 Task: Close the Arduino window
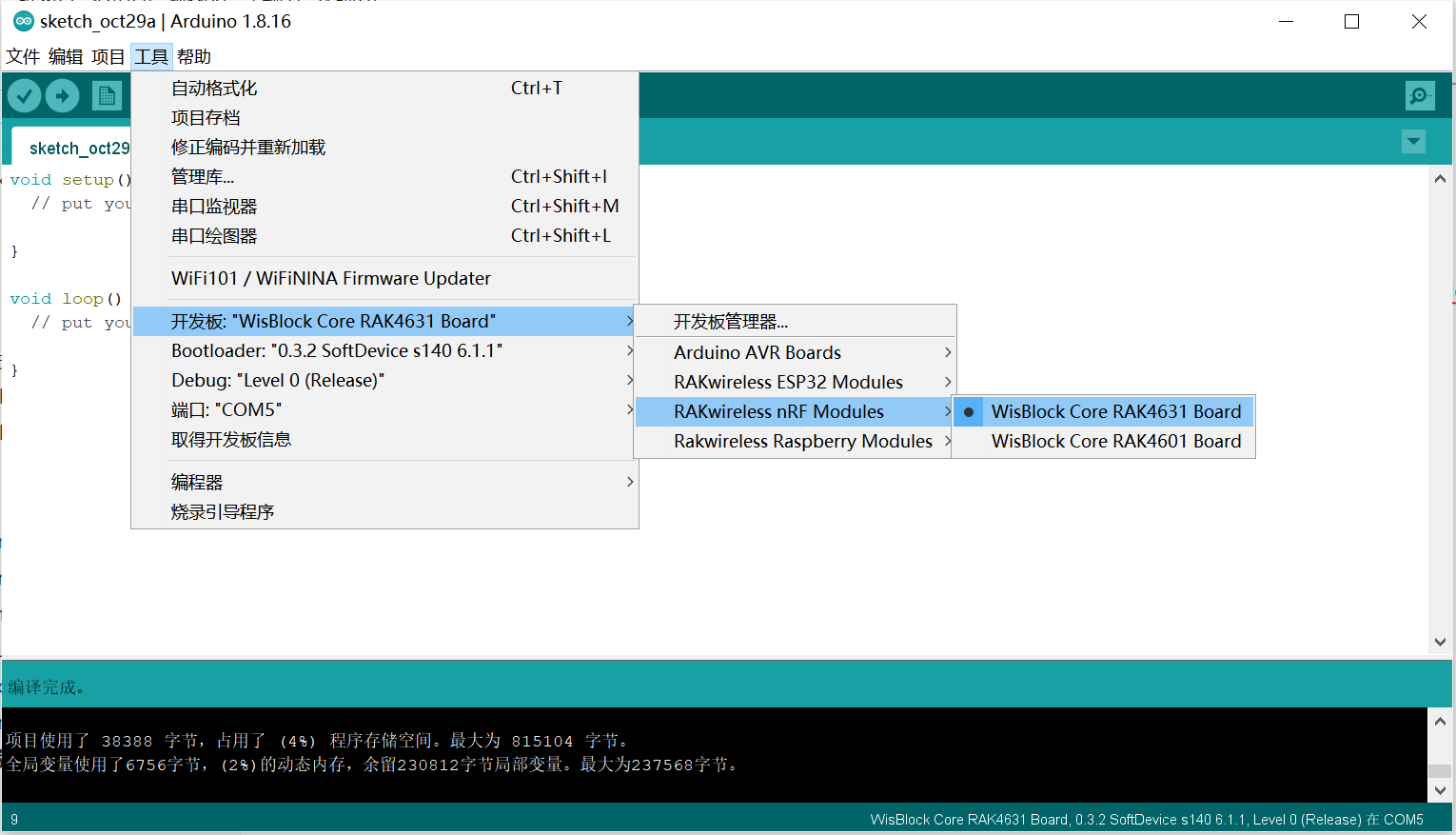1419,21
